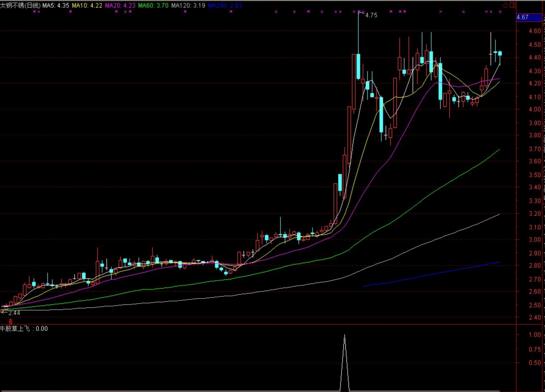Click the MA5 indicator label
This screenshot has height=392, width=545.
coord(56,6)
